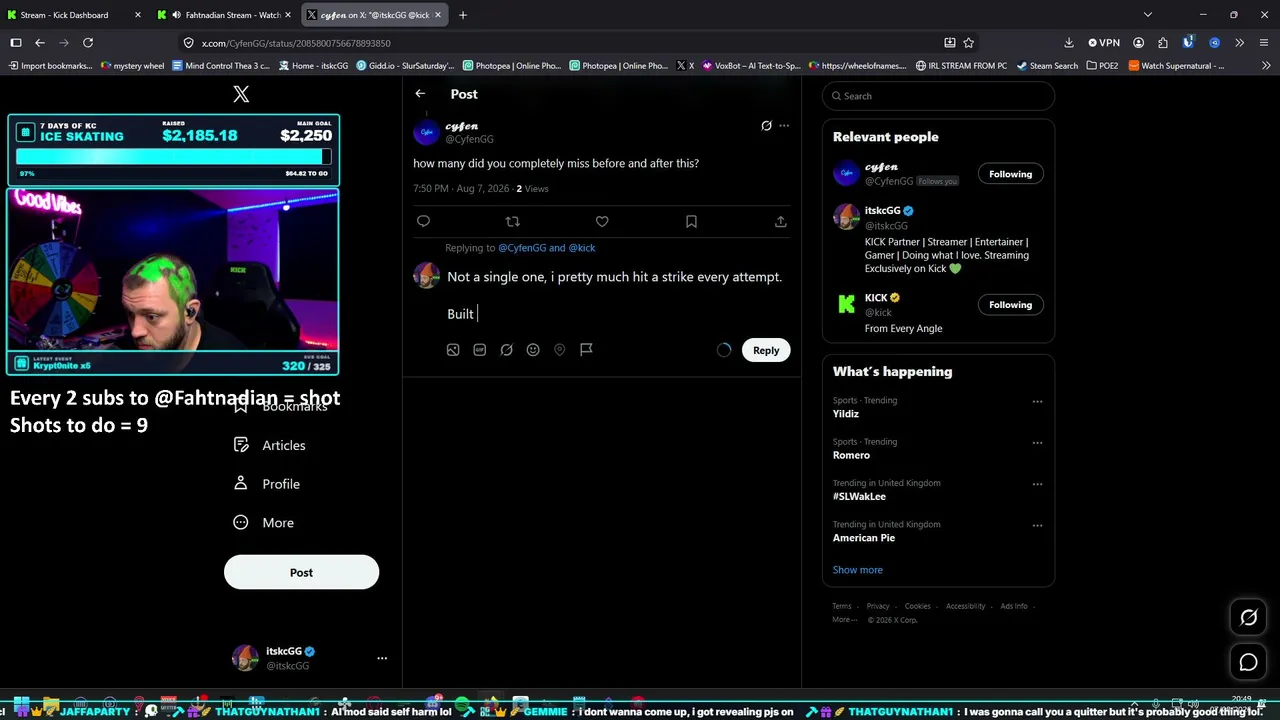Select the cyfen on X tab
The image size is (1280, 720).
375,15
